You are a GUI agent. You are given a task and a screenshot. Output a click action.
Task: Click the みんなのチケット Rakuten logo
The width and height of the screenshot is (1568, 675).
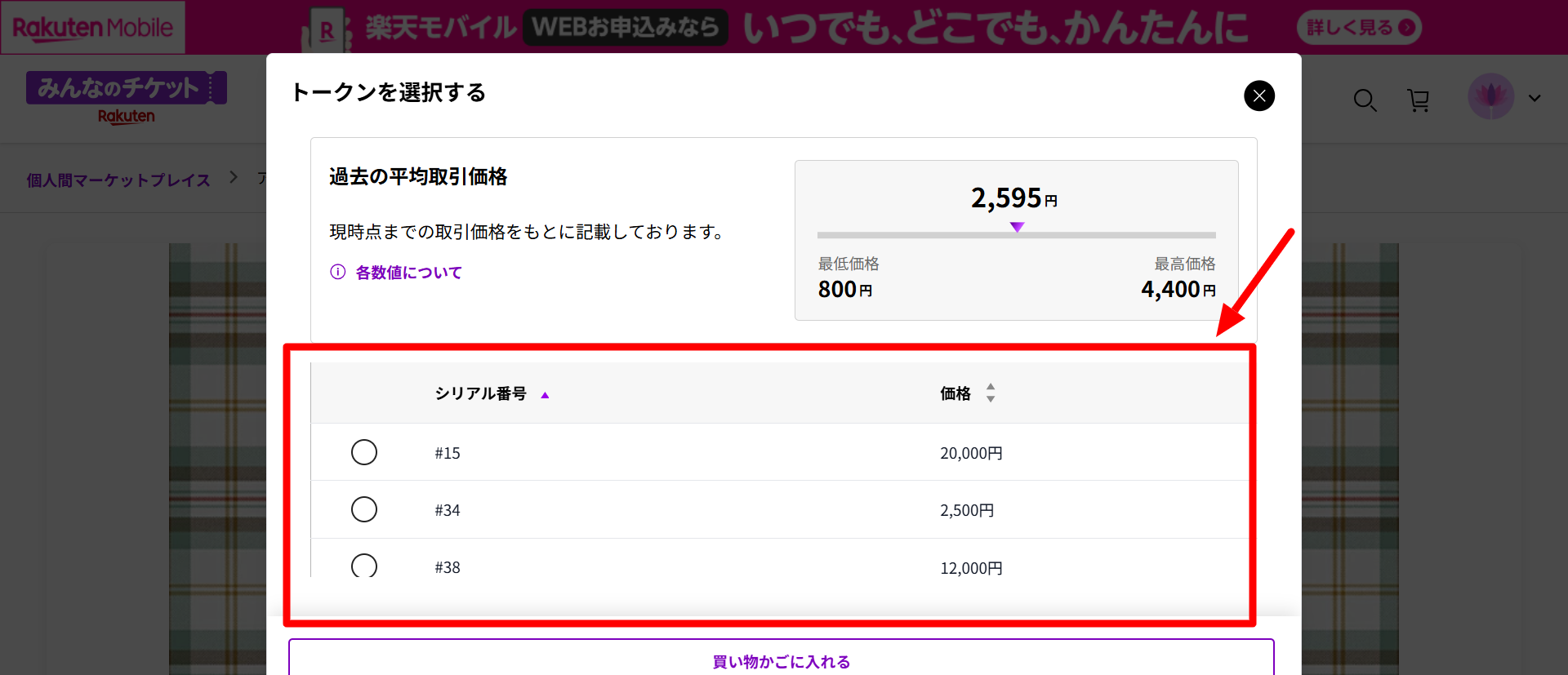click(x=126, y=98)
